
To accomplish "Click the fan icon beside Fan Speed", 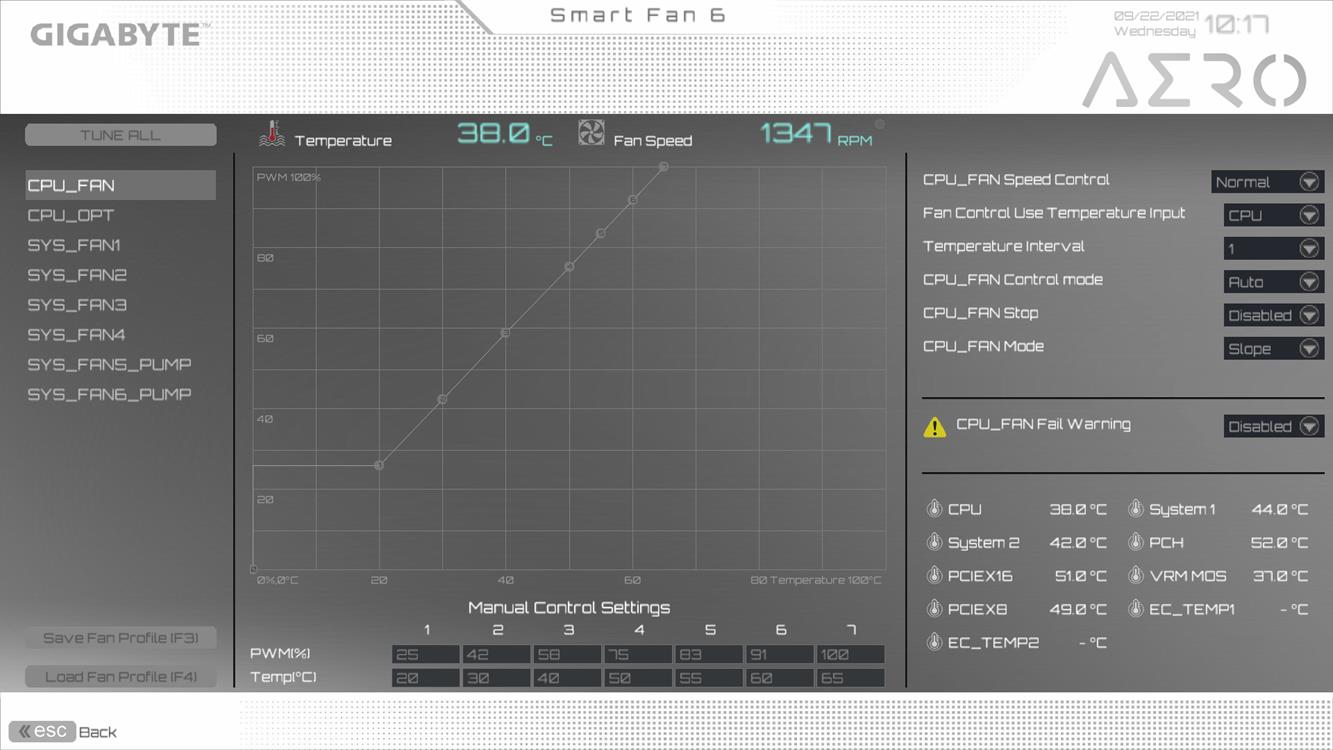I will pos(591,134).
